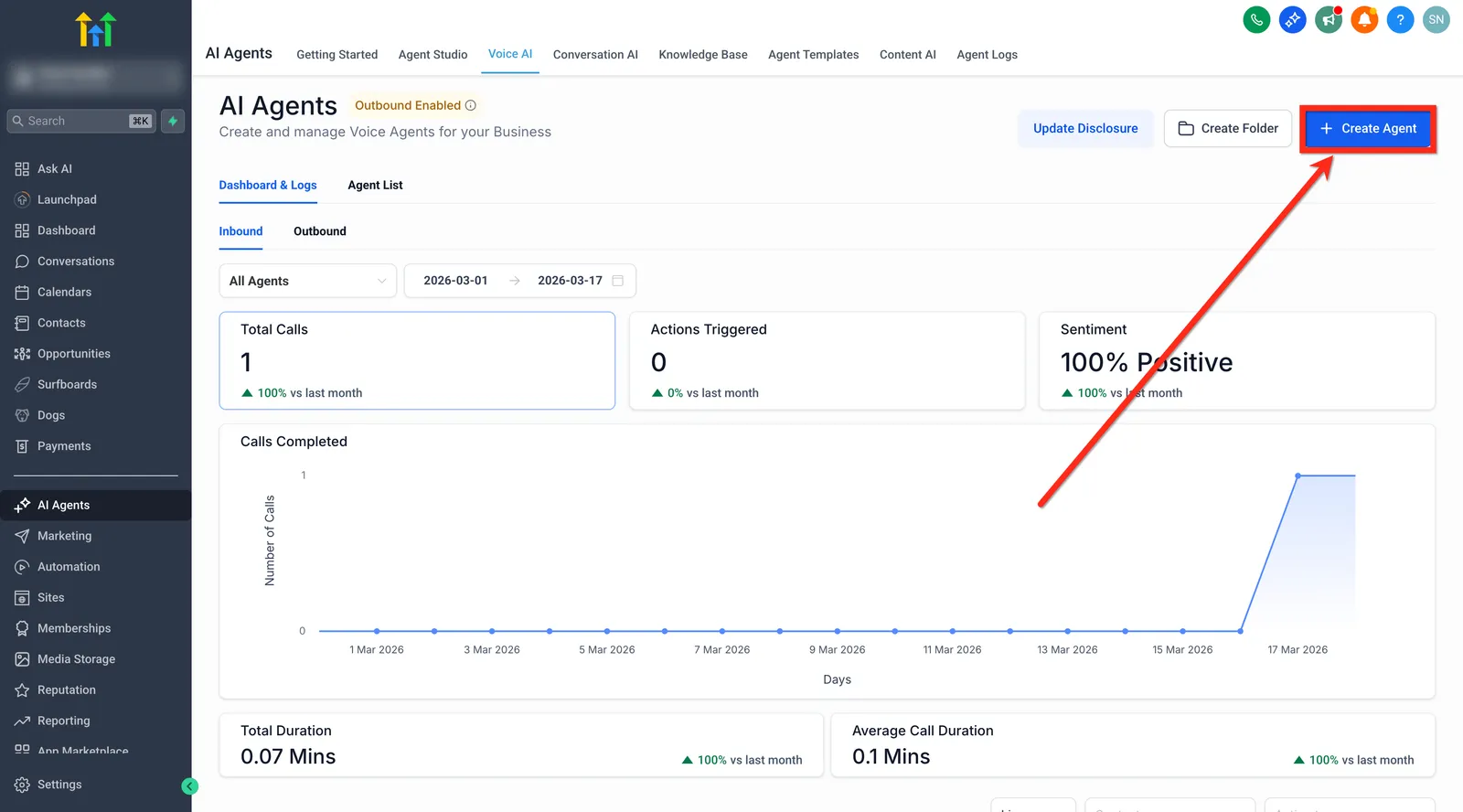Click the green phone dialer icon
1463x812 pixels.
(1256, 19)
